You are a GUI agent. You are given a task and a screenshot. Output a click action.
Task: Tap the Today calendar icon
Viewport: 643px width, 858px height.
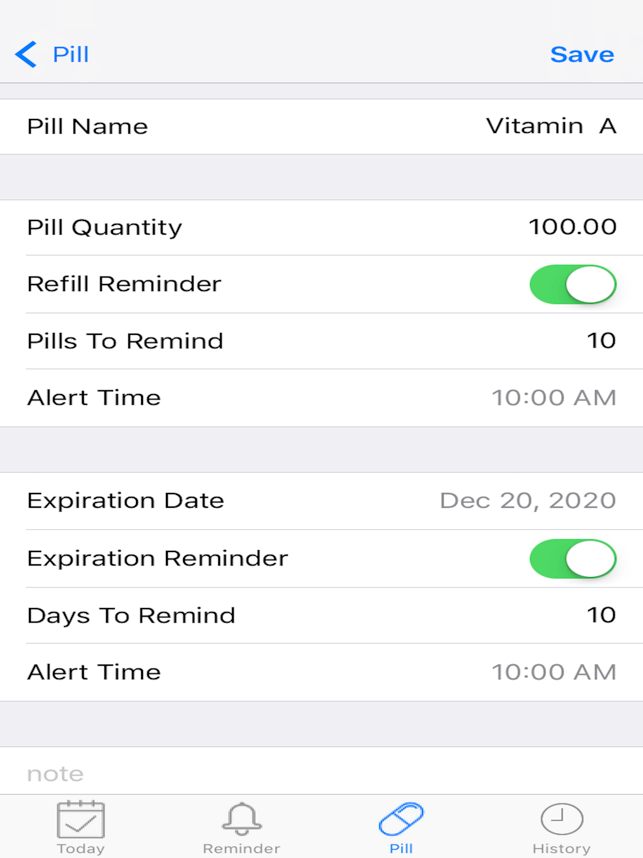click(x=83, y=820)
